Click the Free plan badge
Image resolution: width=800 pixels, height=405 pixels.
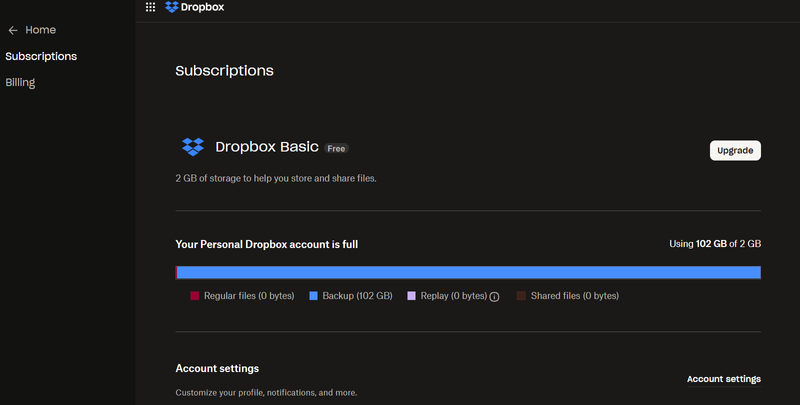click(336, 148)
